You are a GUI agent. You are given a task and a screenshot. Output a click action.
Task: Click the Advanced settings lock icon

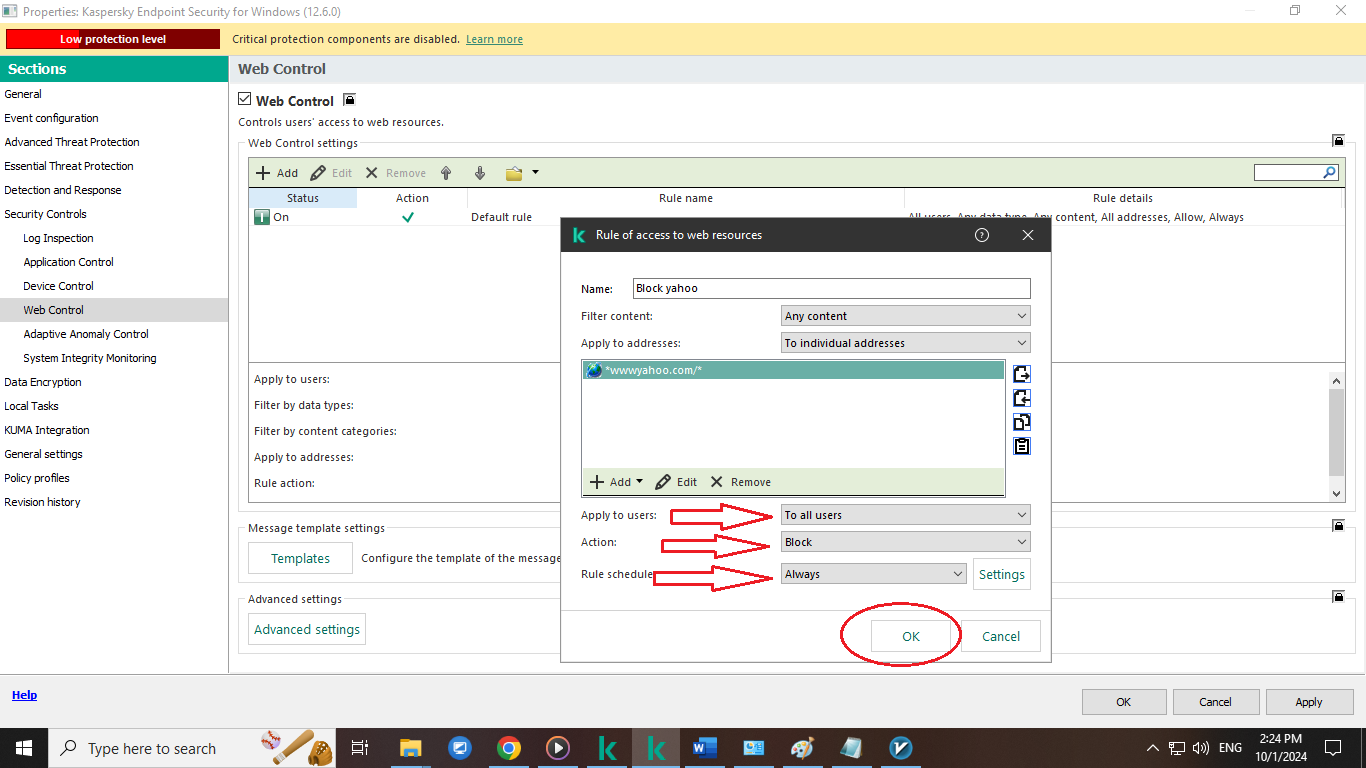click(1338, 597)
